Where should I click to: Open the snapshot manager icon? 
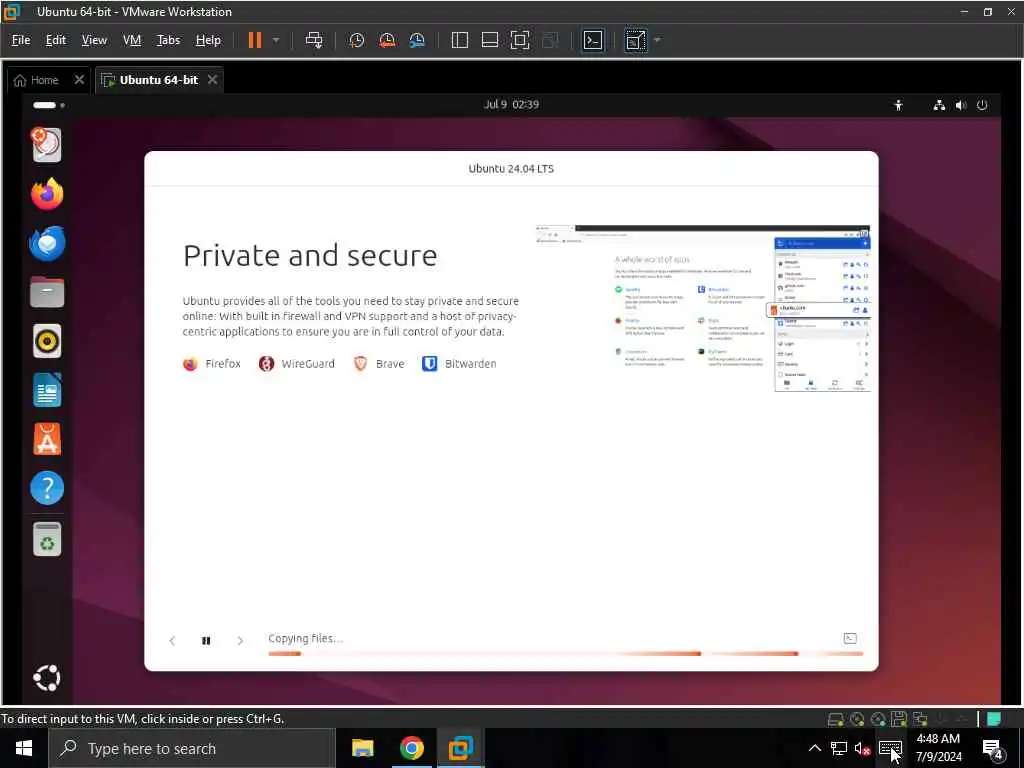417,40
